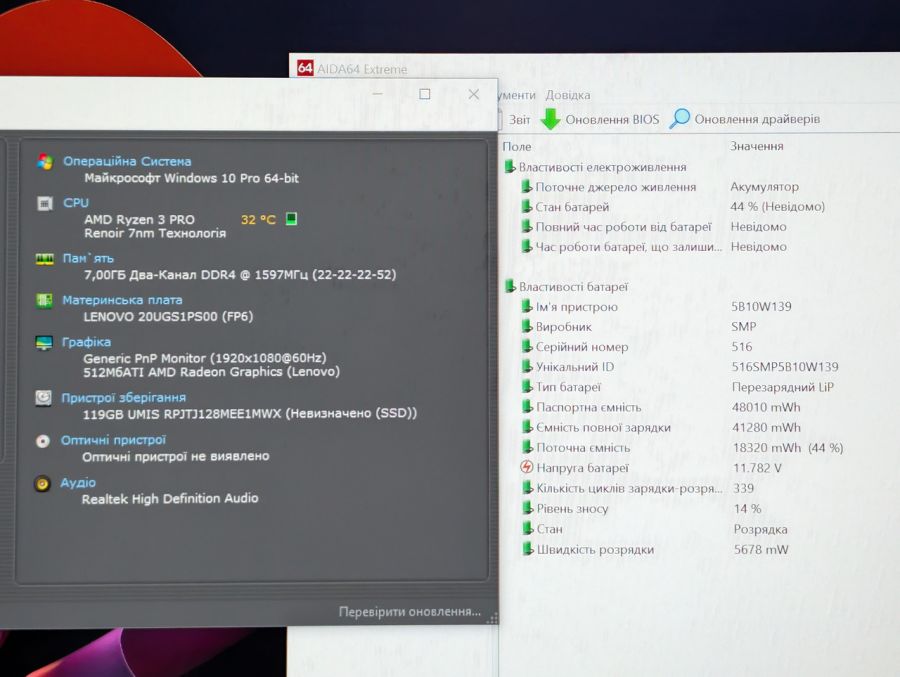Click the 32 °C temperature reading
Image resolution: width=900 pixels, height=677 pixels.
258,219
